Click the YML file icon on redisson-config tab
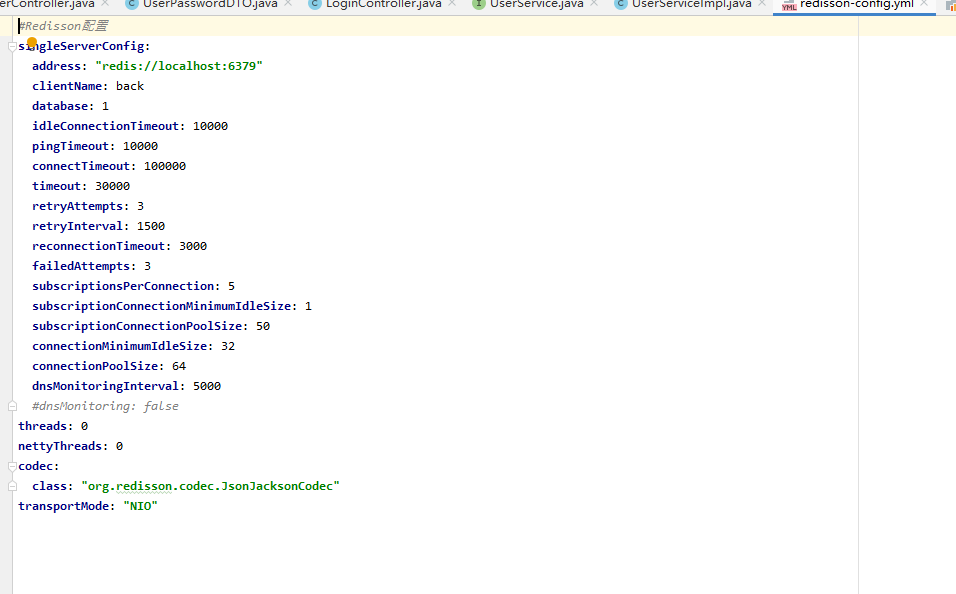 click(x=789, y=5)
